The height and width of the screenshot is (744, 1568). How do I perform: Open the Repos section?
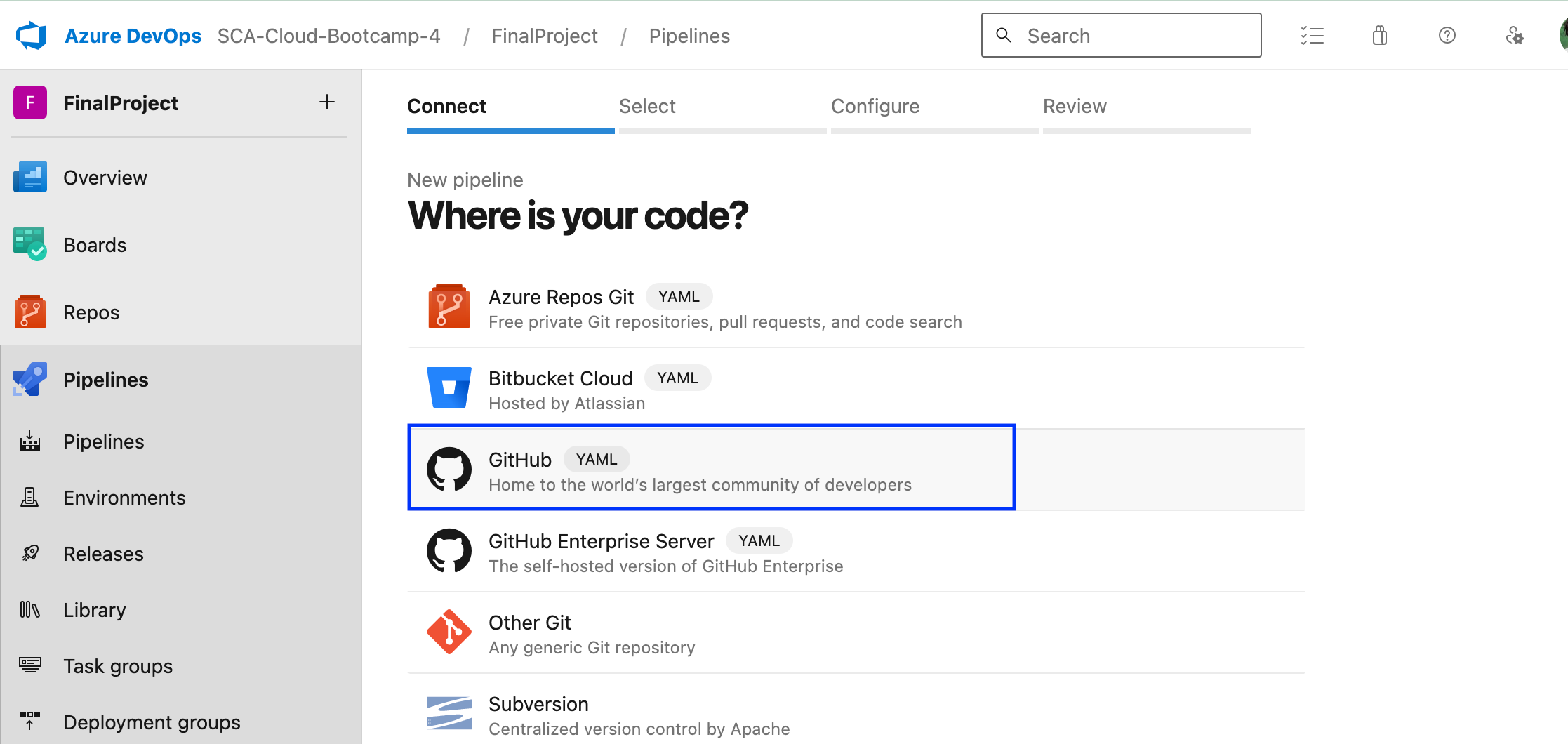(91, 312)
